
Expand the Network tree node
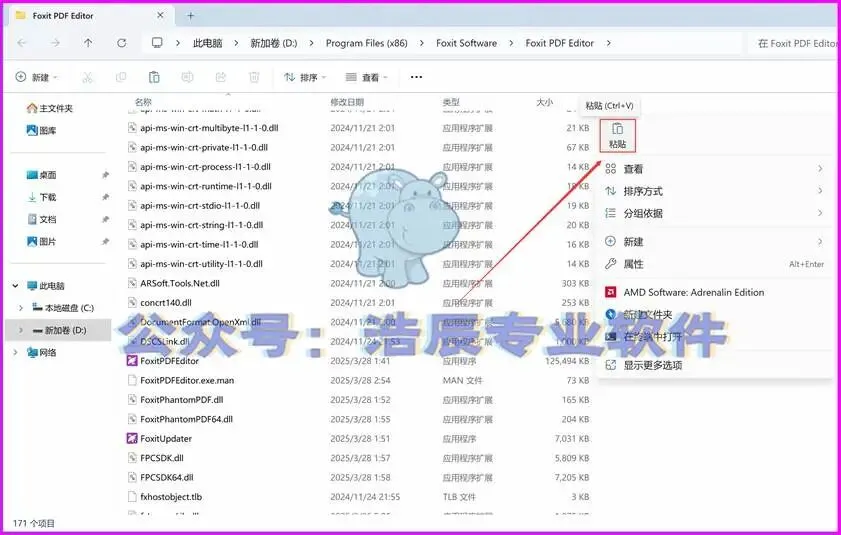pos(16,353)
